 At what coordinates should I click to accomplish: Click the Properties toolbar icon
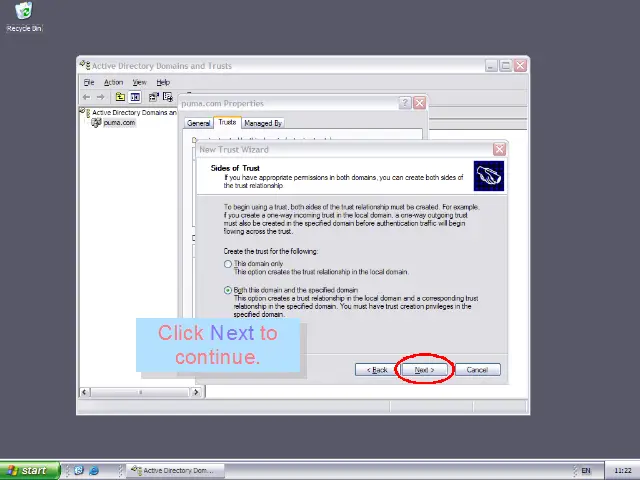pos(153,97)
